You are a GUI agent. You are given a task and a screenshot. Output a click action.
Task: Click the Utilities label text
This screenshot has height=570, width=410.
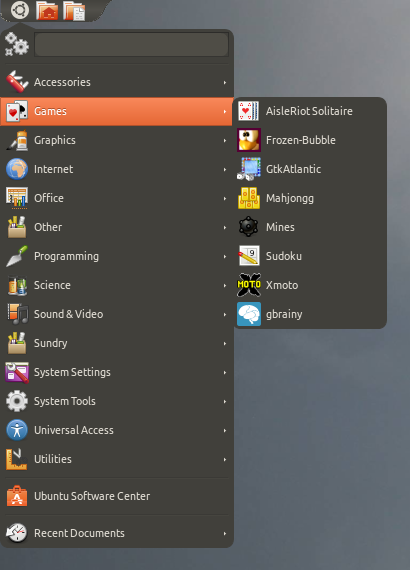pos(53,459)
